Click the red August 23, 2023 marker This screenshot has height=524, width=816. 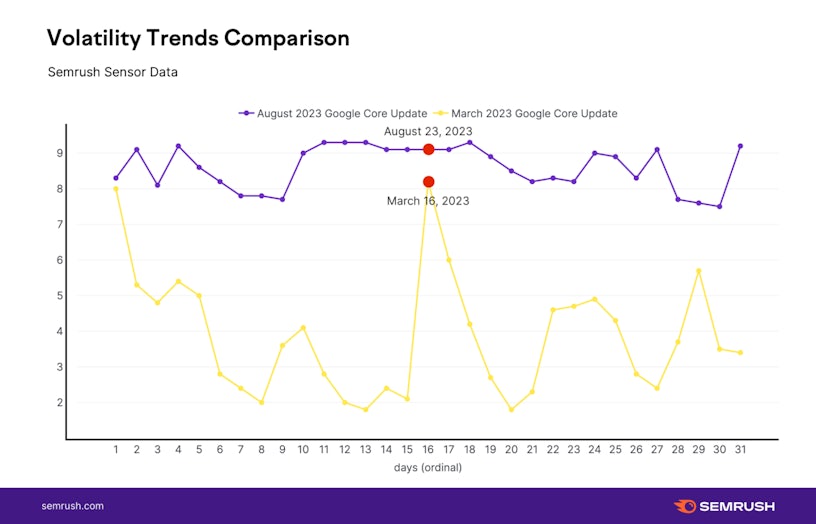(428, 149)
